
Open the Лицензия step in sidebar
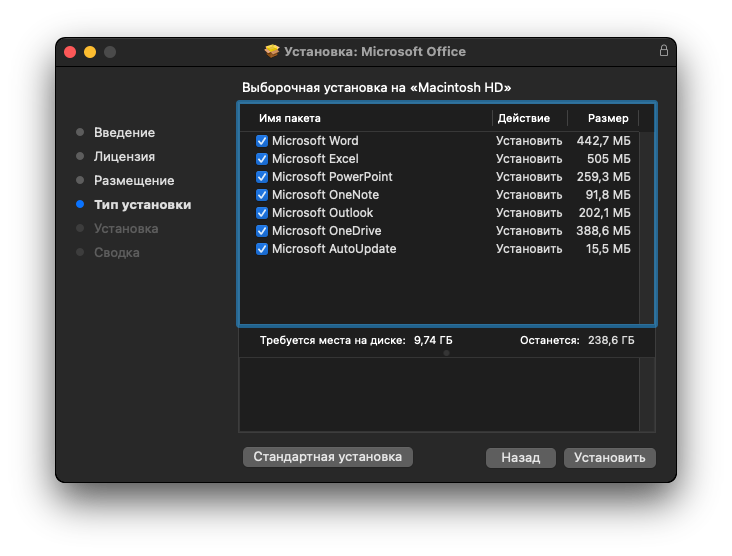click(124, 157)
